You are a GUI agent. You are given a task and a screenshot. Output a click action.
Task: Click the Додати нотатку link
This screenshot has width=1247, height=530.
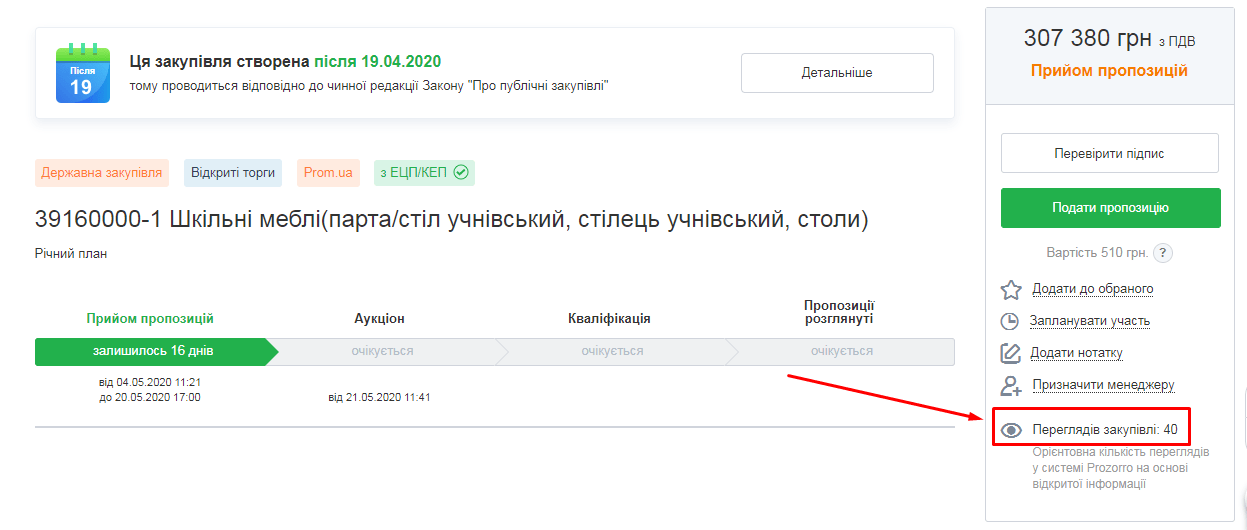pos(1077,353)
